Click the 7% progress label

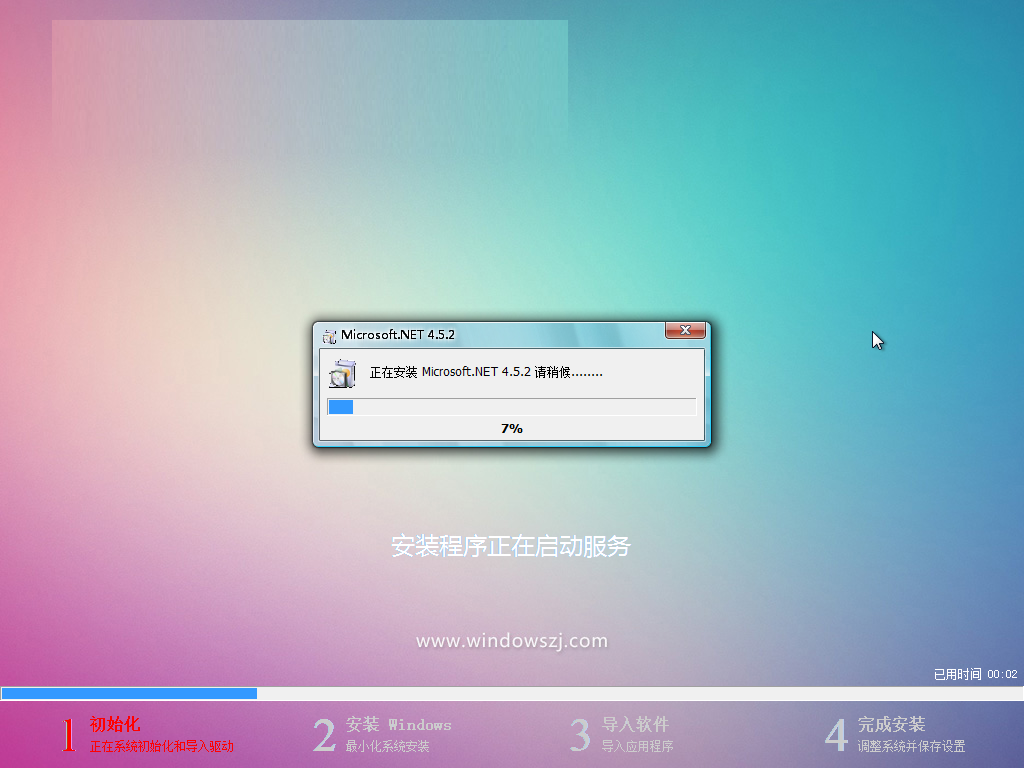[512, 429]
